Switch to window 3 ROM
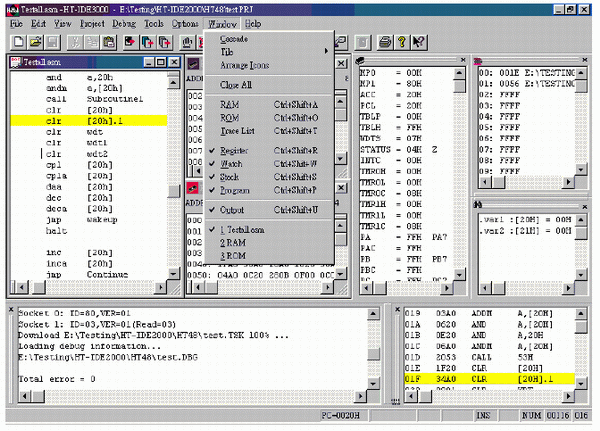Screen dimensions: 600x431 click(269, 256)
